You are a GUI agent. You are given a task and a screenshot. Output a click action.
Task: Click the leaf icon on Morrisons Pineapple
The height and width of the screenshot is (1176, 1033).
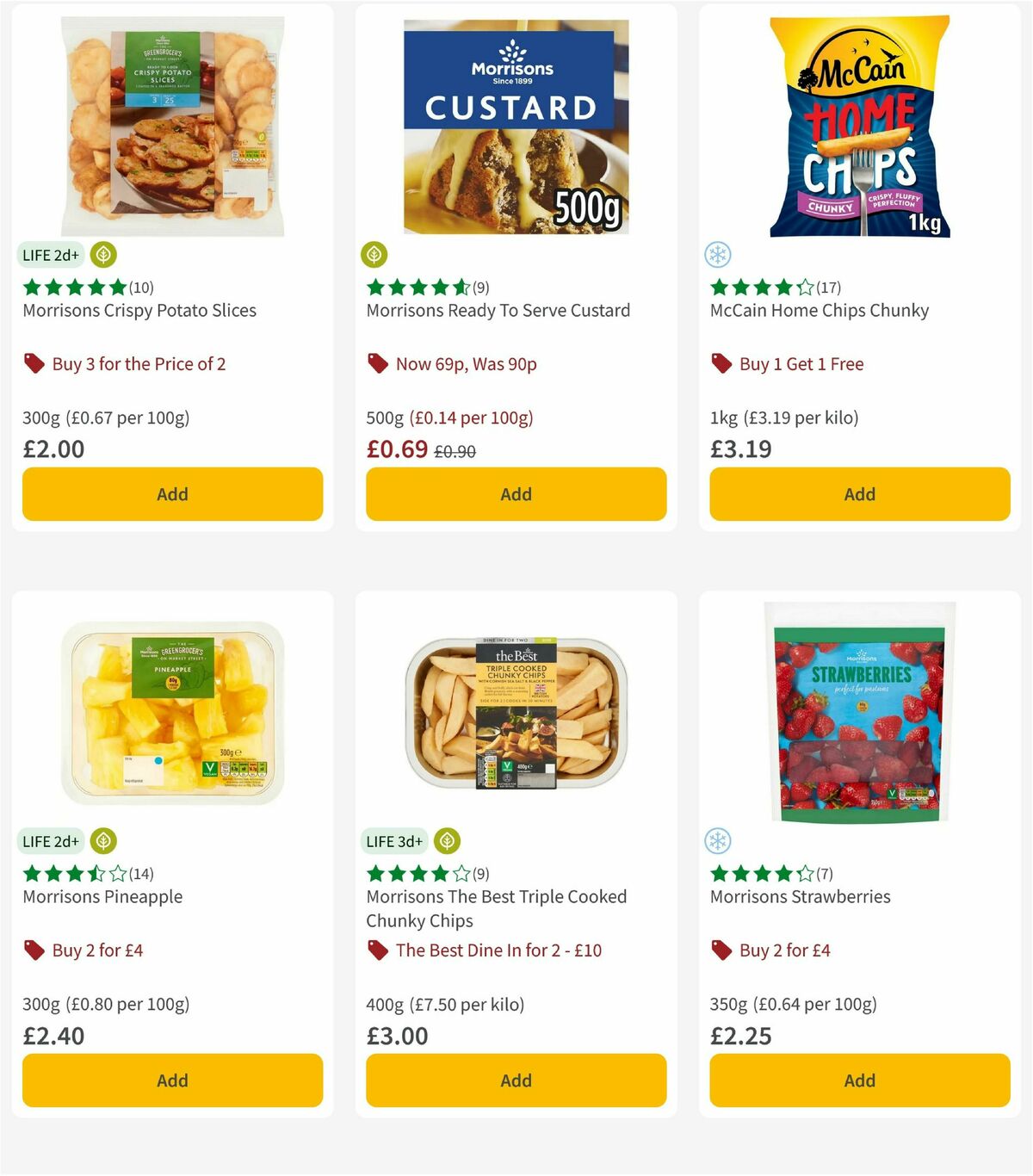coord(102,841)
